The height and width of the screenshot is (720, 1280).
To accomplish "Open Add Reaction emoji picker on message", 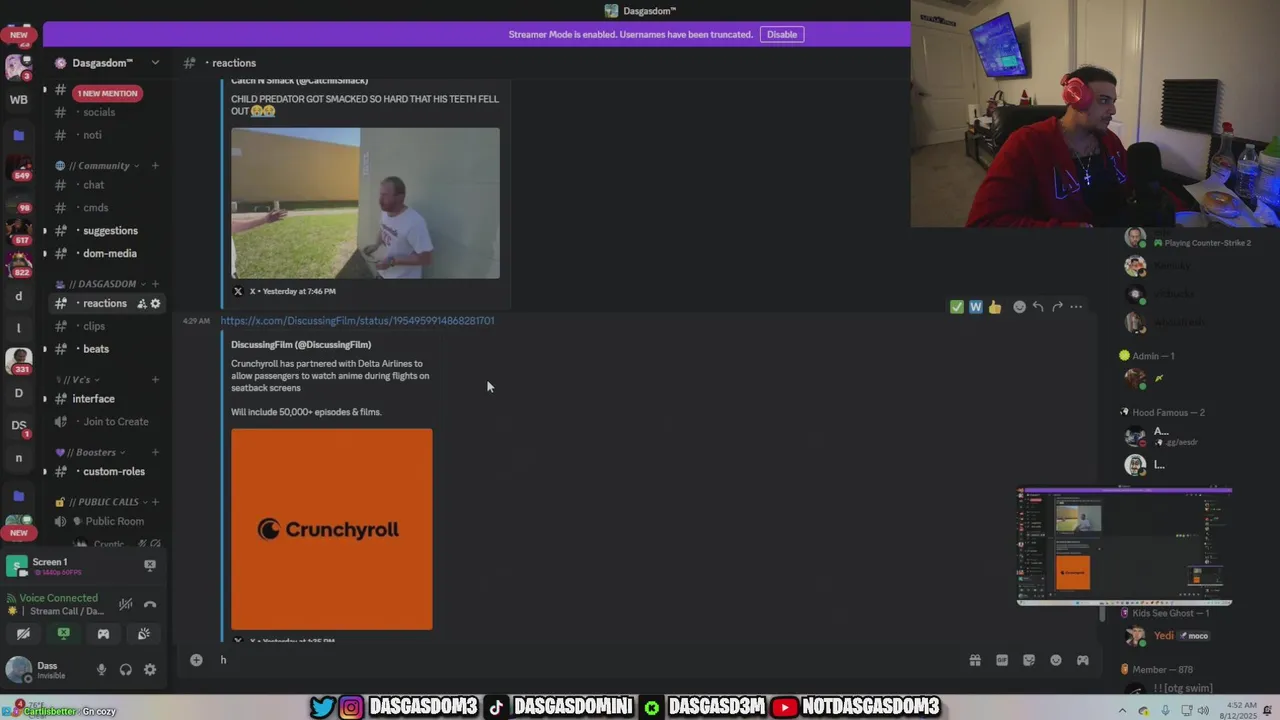I will (1019, 307).
